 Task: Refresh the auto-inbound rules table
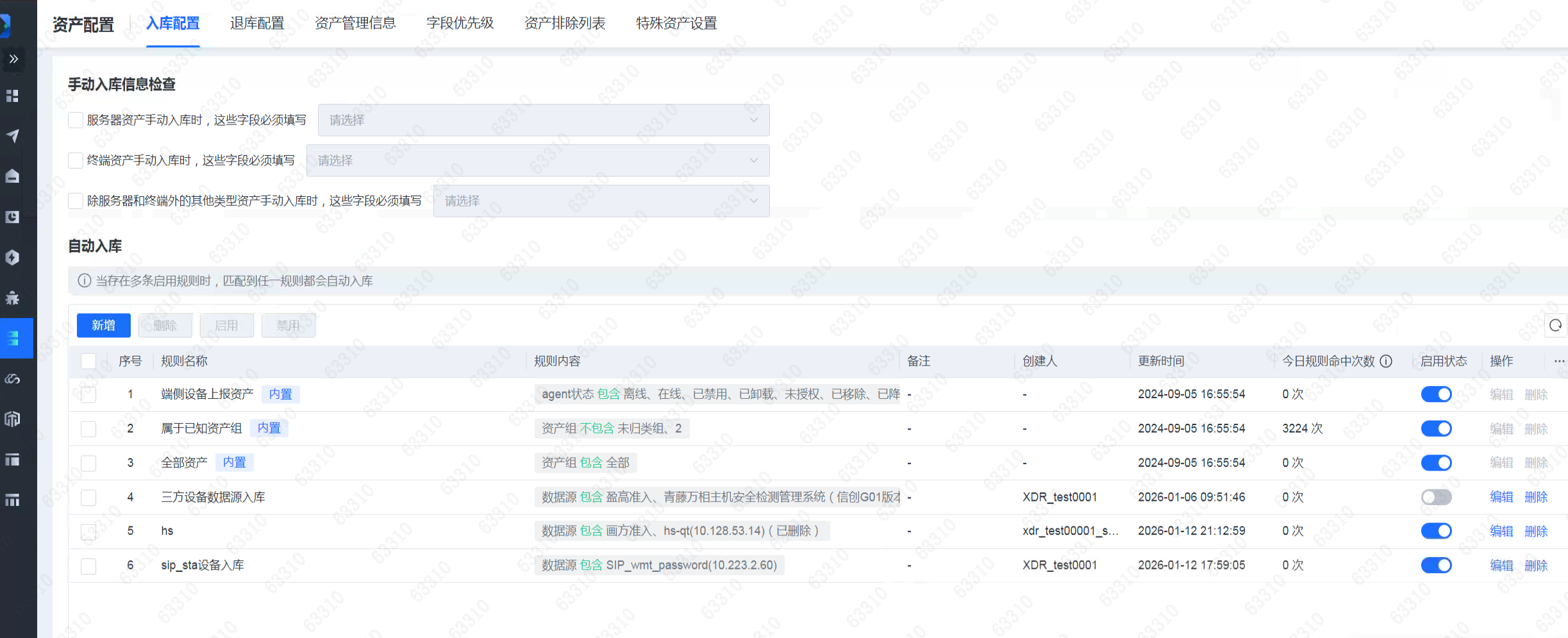point(1555,326)
